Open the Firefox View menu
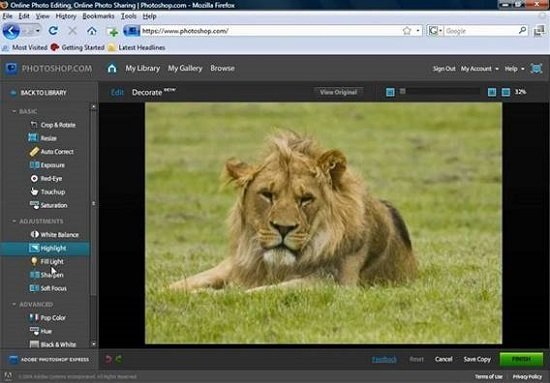This screenshot has width=550, height=383. [42, 16]
